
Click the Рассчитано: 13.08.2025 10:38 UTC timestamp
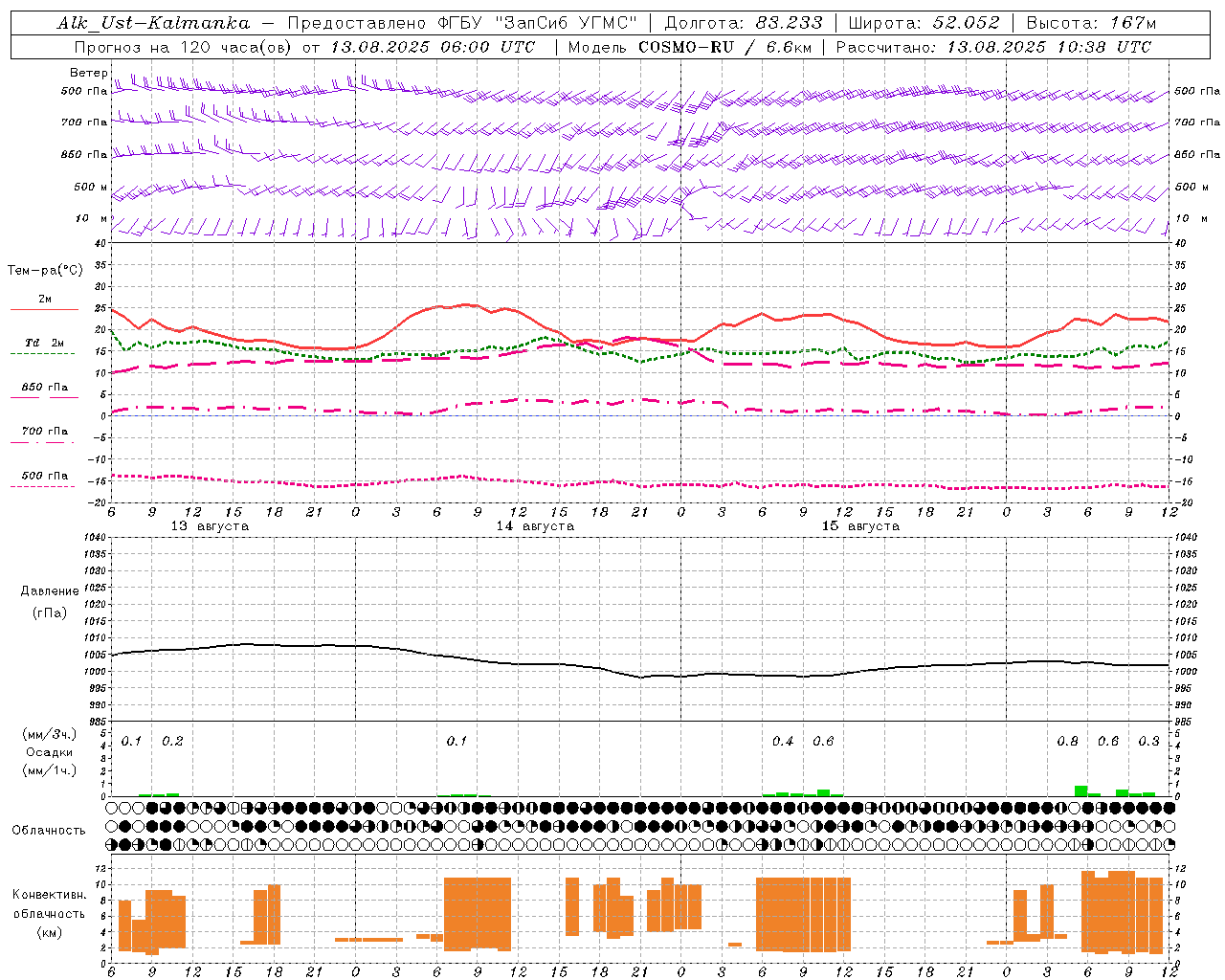pyautogui.click(x=993, y=47)
